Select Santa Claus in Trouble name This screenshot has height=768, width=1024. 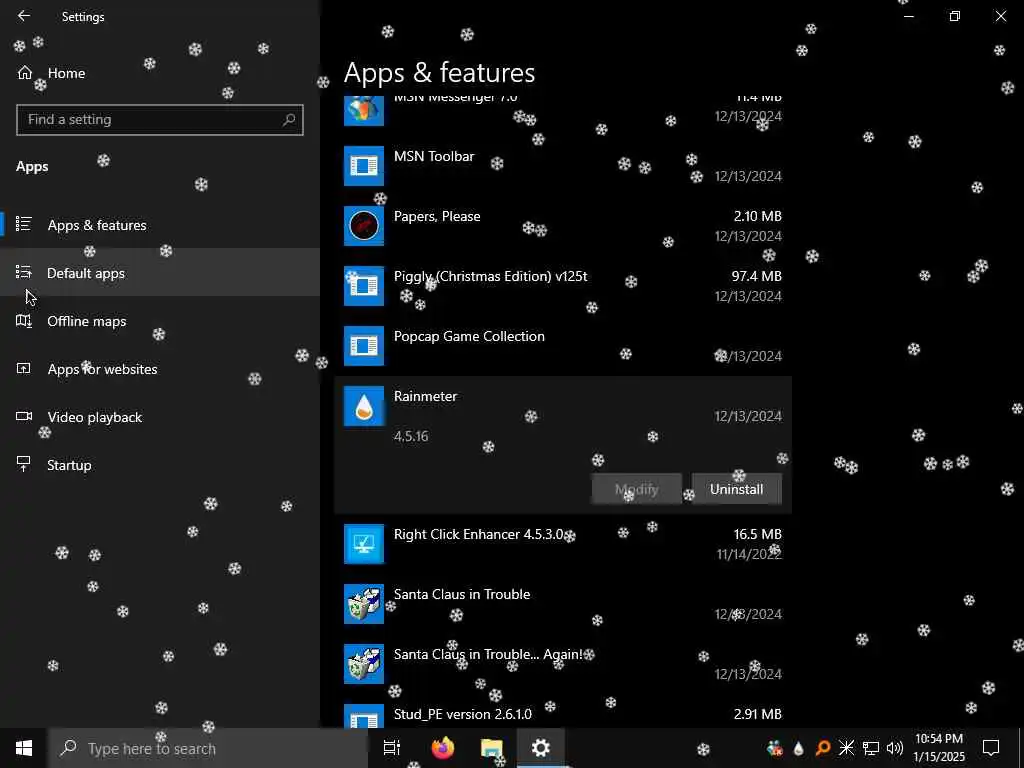tap(462, 594)
